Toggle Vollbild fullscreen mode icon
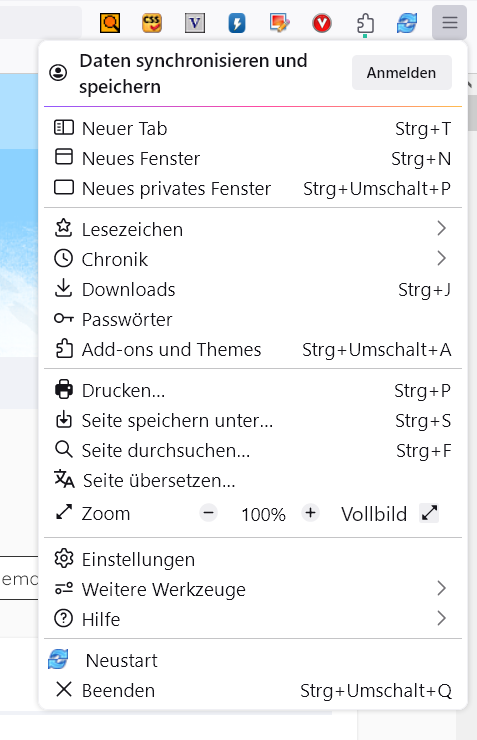The image size is (477, 740). pos(429,513)
